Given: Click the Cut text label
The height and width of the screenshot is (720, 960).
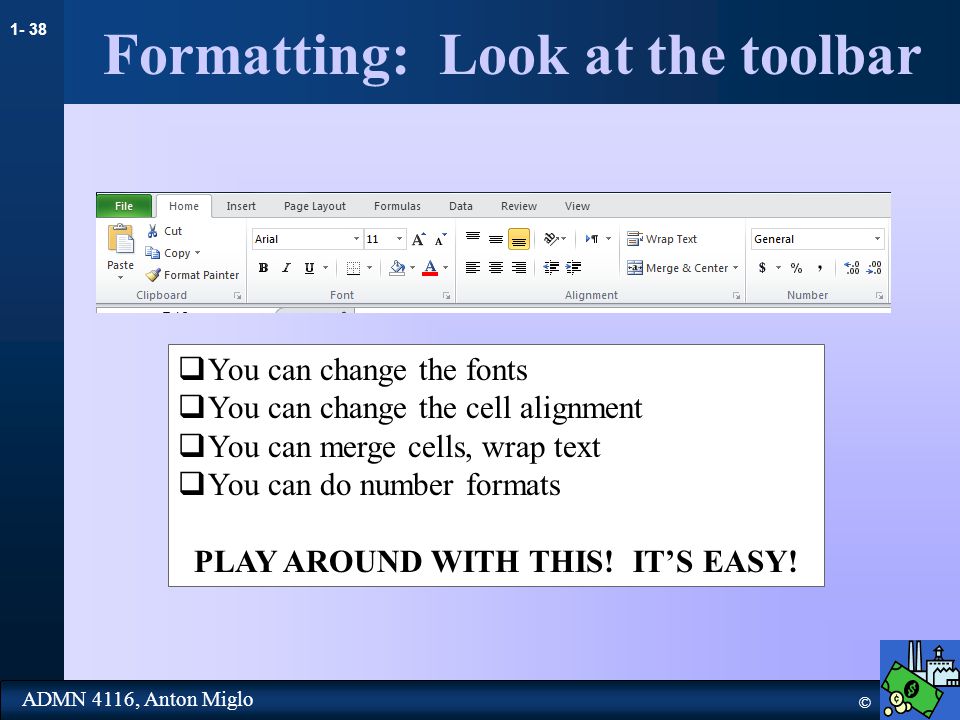Looking at the screenshot, I should point(173,231).
